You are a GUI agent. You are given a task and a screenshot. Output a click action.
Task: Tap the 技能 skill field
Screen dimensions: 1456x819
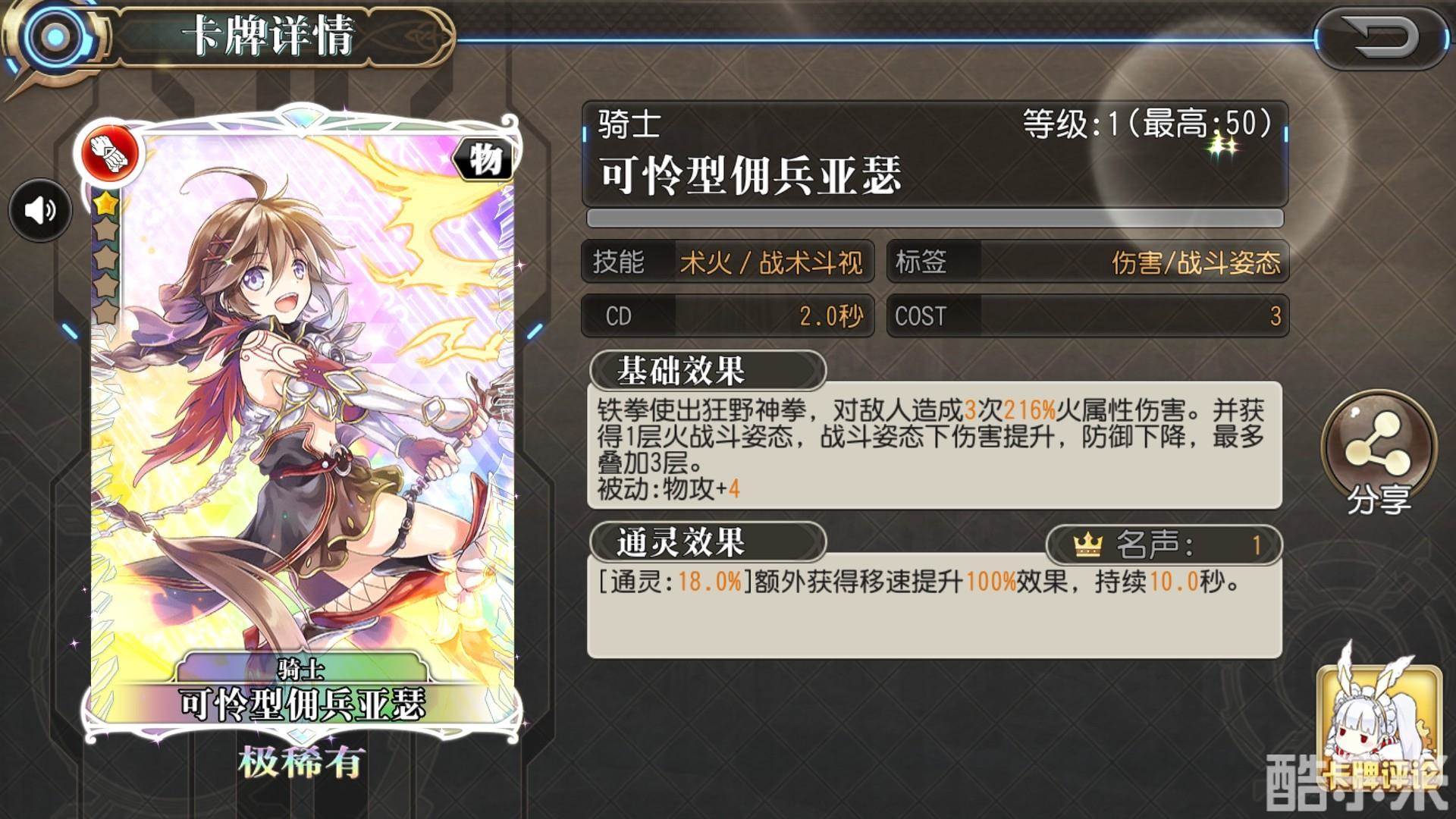[728, 262]
